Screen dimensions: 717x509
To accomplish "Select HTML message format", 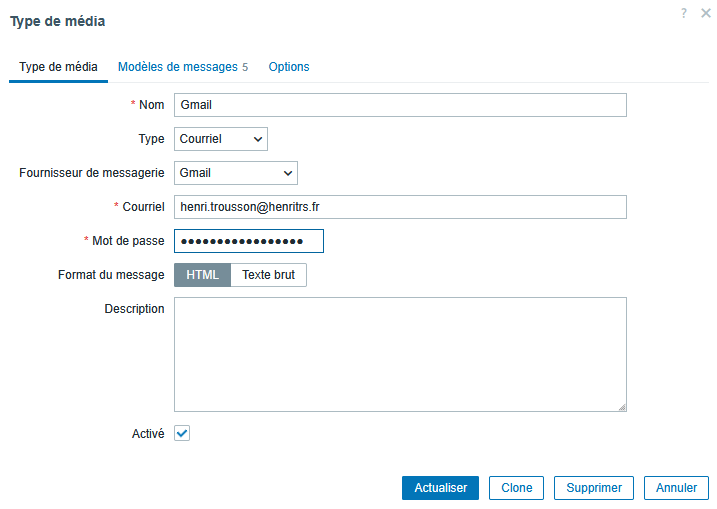I will tap(202, 275).
